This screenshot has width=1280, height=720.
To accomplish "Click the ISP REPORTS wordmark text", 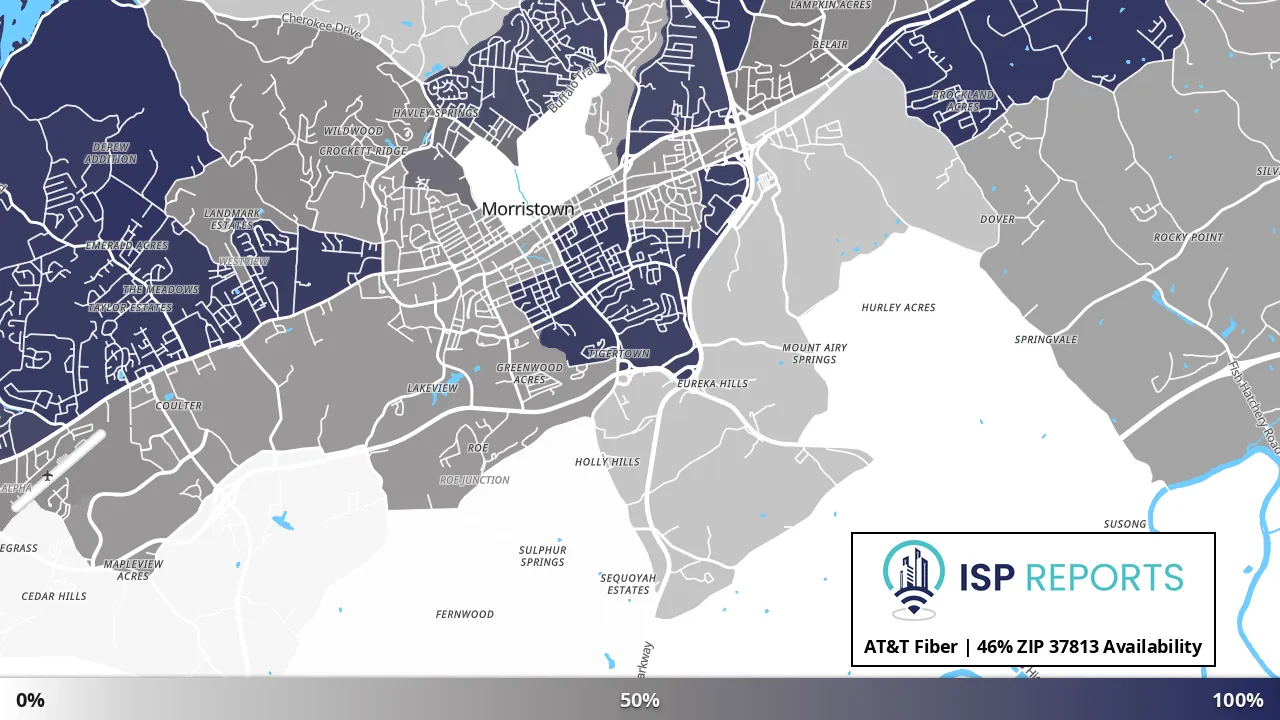I will click(1071, 577).
